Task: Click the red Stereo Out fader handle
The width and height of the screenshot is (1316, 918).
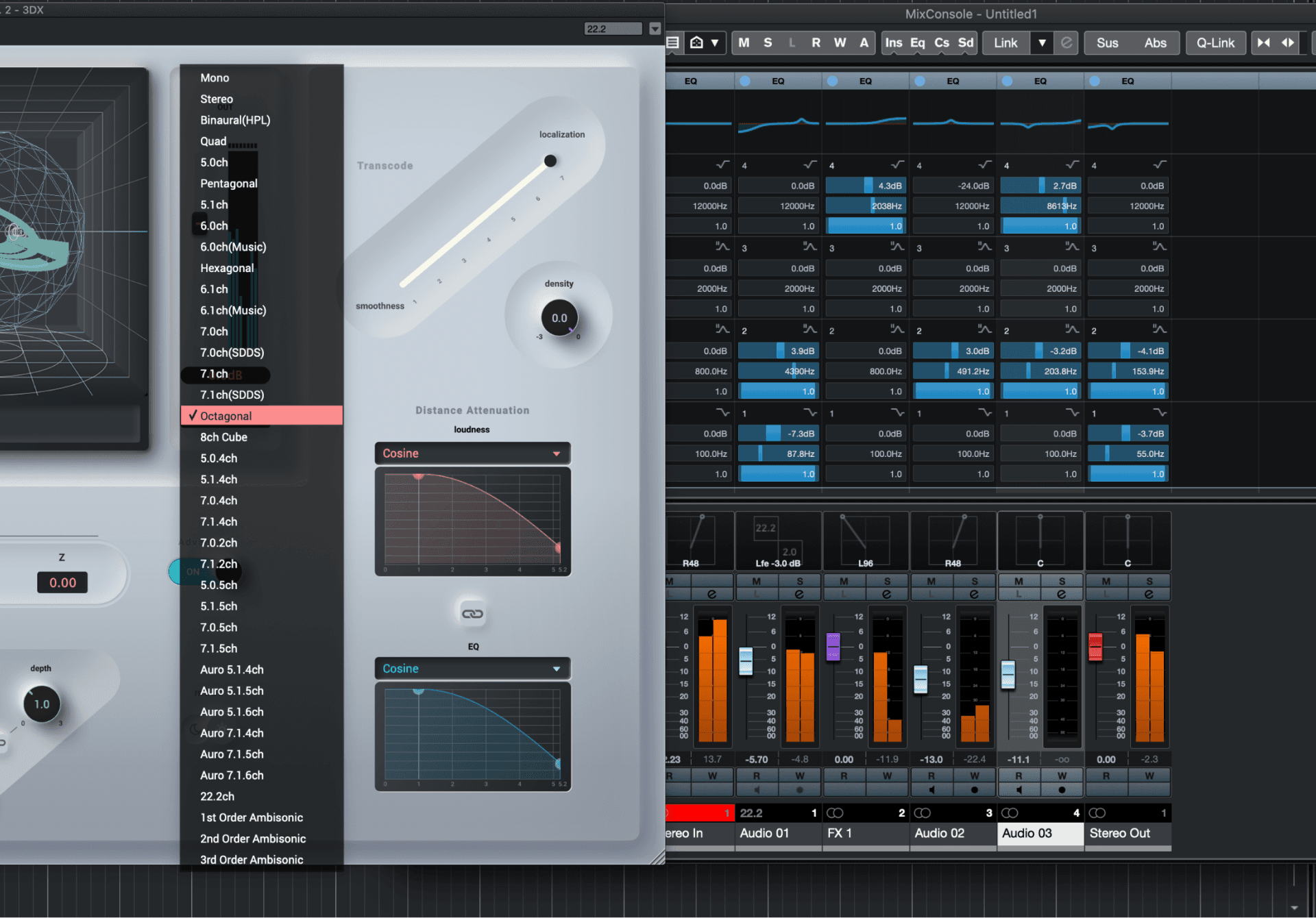Action: pos(1095,647)
